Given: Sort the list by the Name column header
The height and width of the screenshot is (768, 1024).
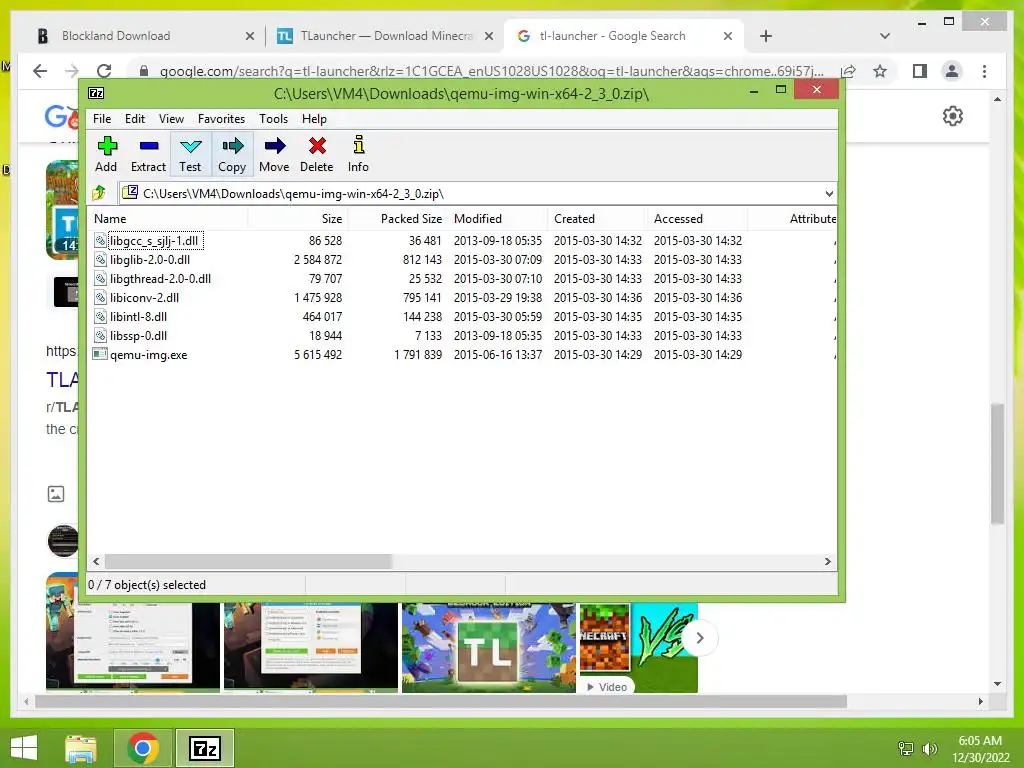Looking at the screenshot, I should point(168,219).
